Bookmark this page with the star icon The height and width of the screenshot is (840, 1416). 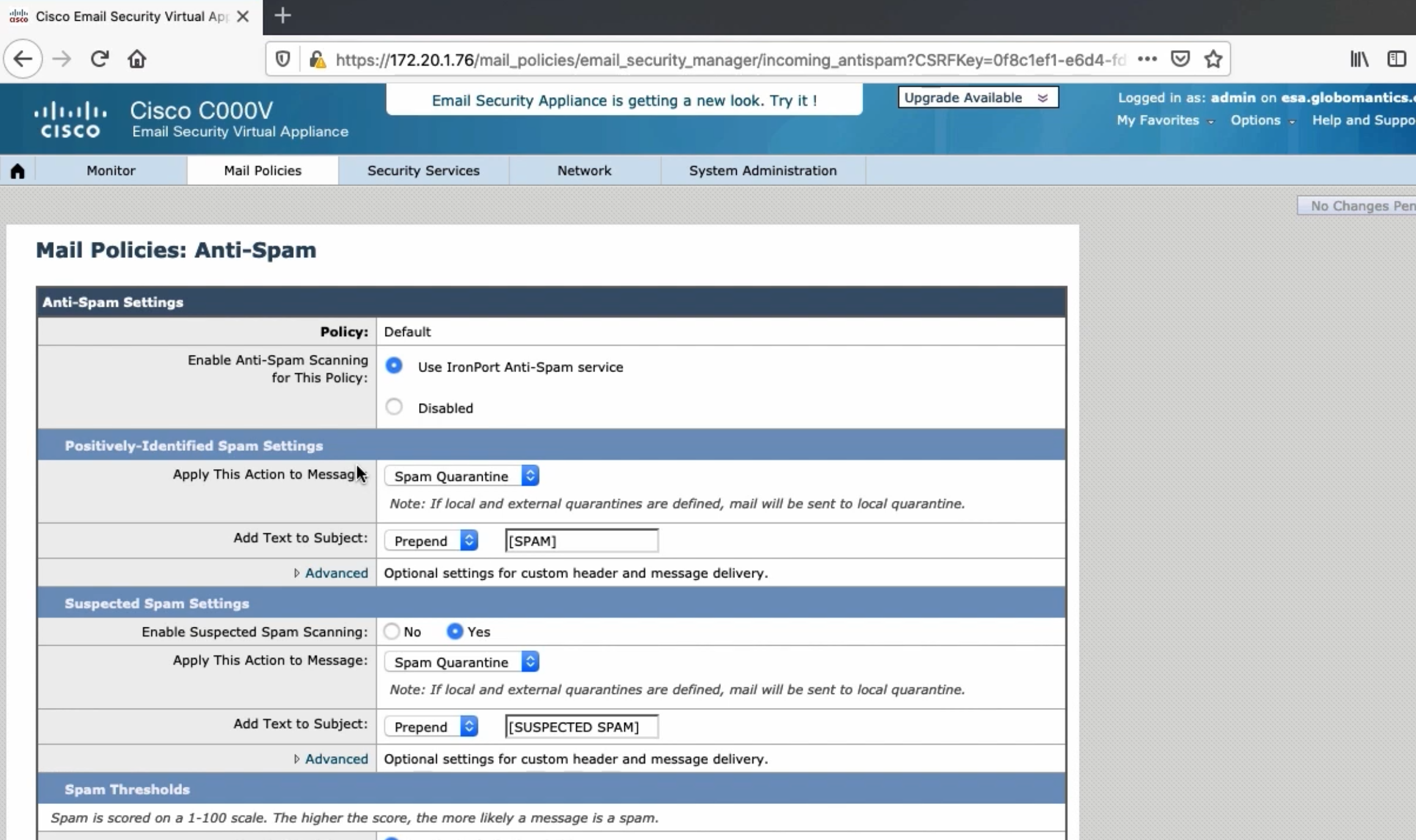click(1213, 59)
